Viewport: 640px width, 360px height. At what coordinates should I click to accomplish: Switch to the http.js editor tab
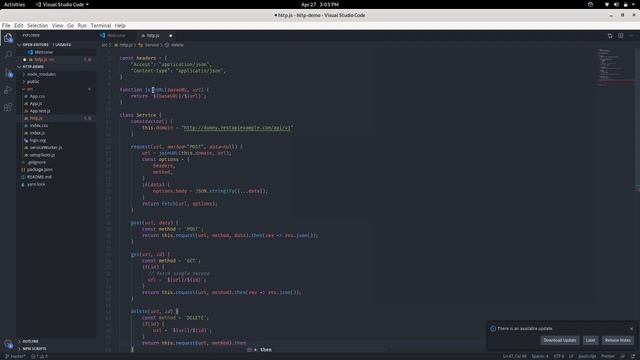click(153, 36)
